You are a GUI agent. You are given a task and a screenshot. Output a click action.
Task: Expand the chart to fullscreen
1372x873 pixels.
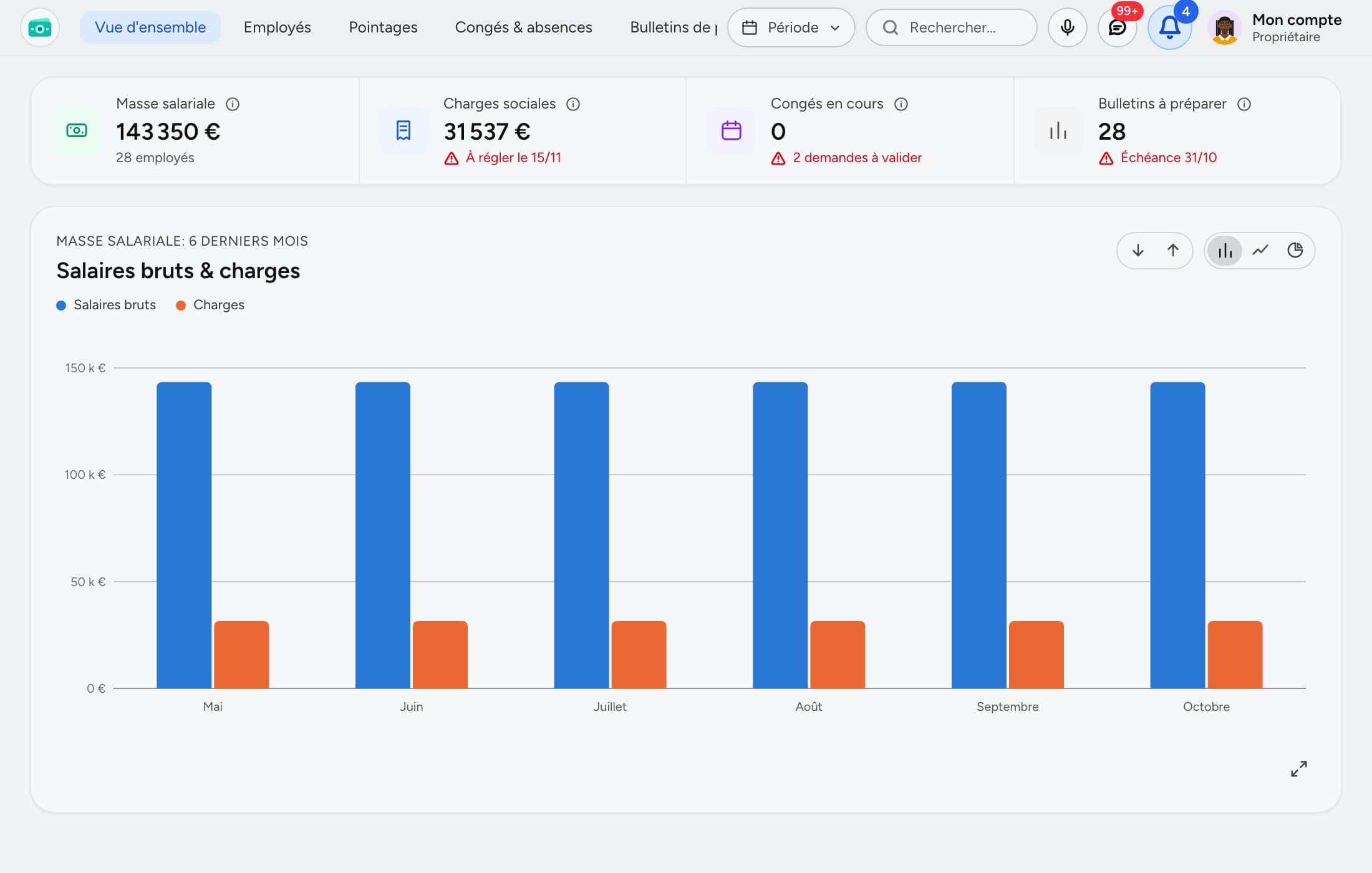click(1298, 769)
